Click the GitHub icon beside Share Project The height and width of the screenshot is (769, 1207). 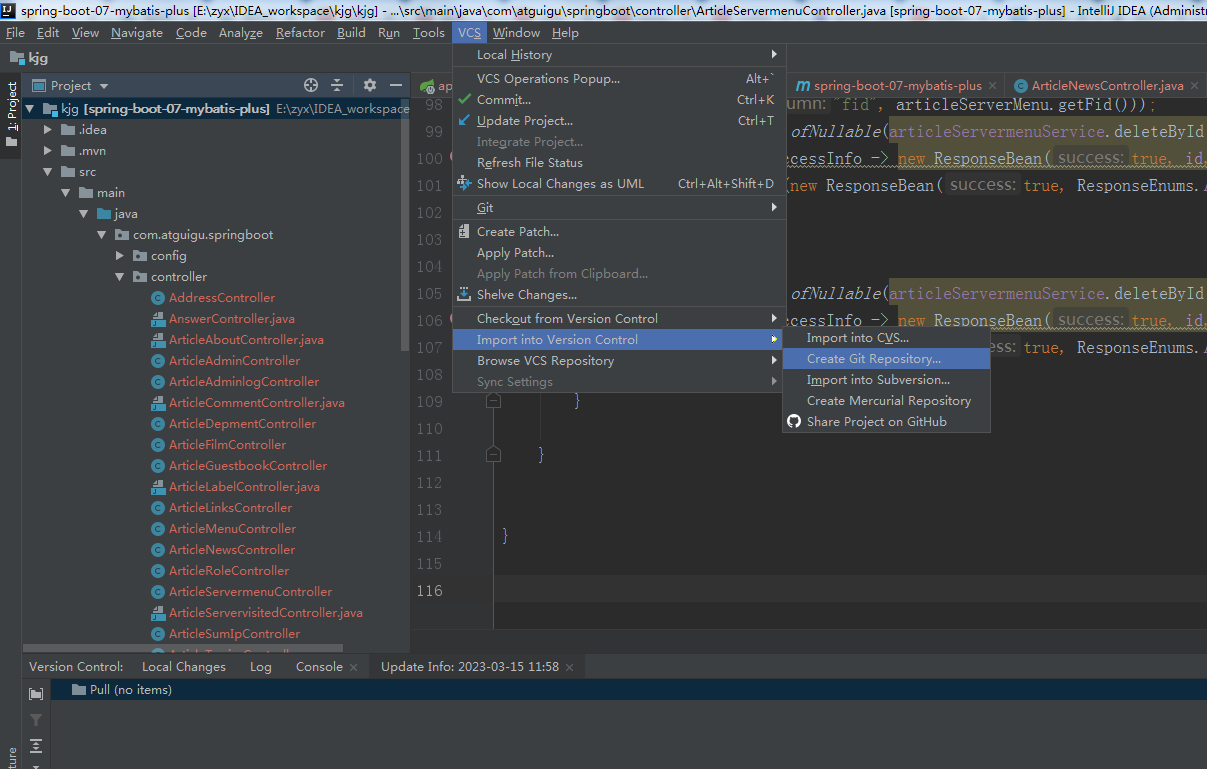794,422
